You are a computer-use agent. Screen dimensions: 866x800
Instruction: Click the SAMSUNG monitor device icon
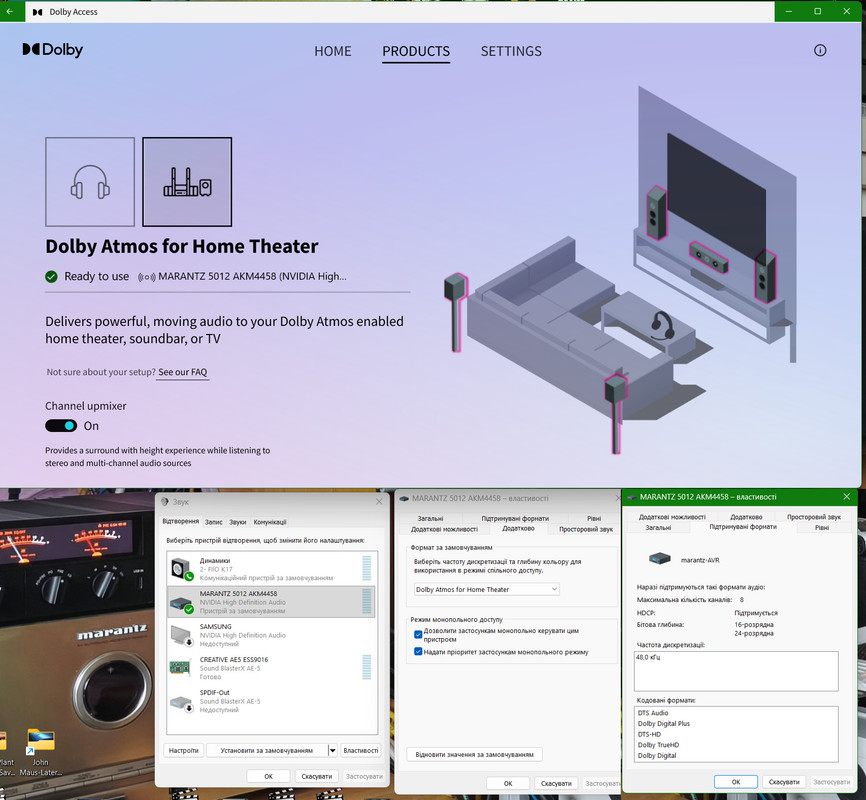(181, 635)
